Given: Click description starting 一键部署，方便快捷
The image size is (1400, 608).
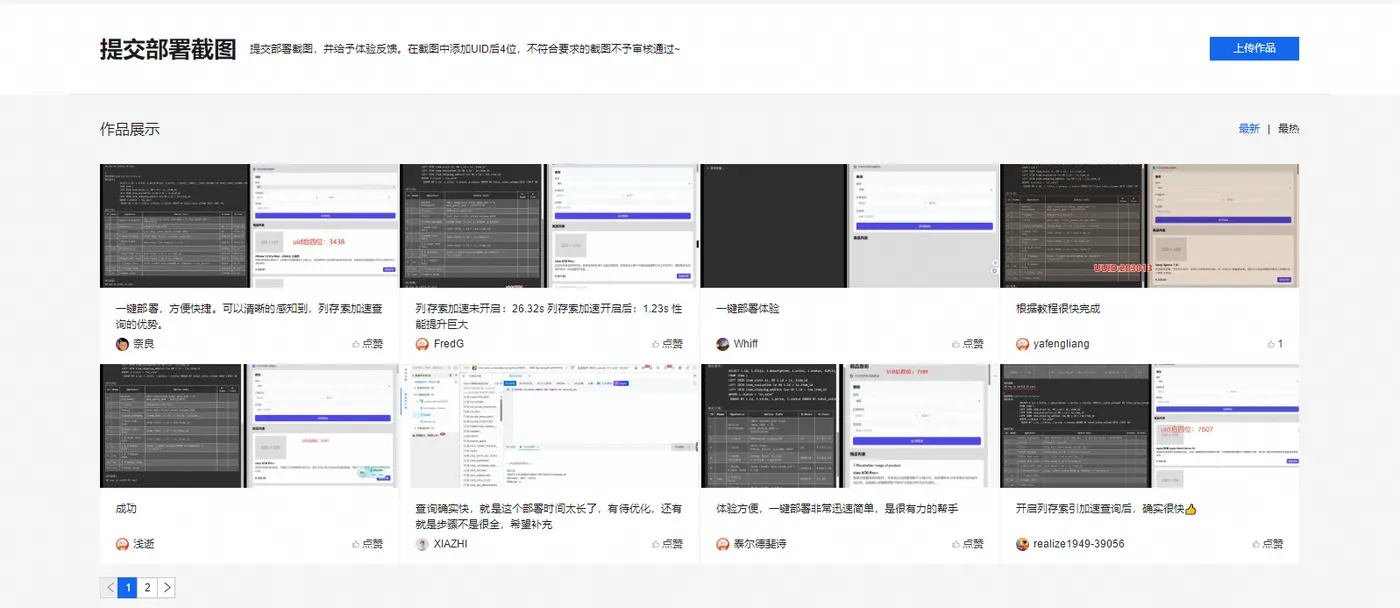Looking at the screenshot, I should click(249, 316).
